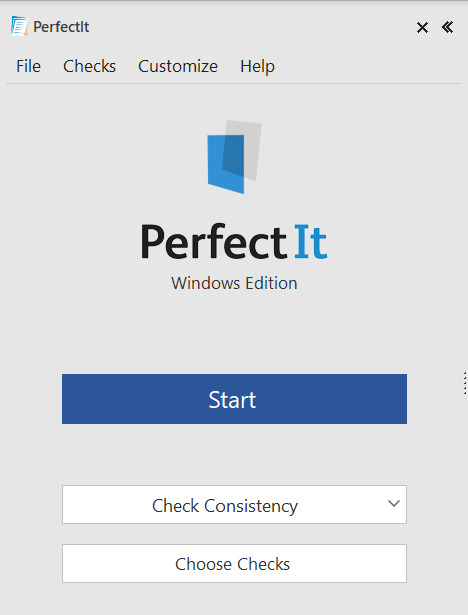The height and width of the screenshot is (615, 468).
Task: Click the "PerfectIt" panel title text
Action: tap(61, 27)
